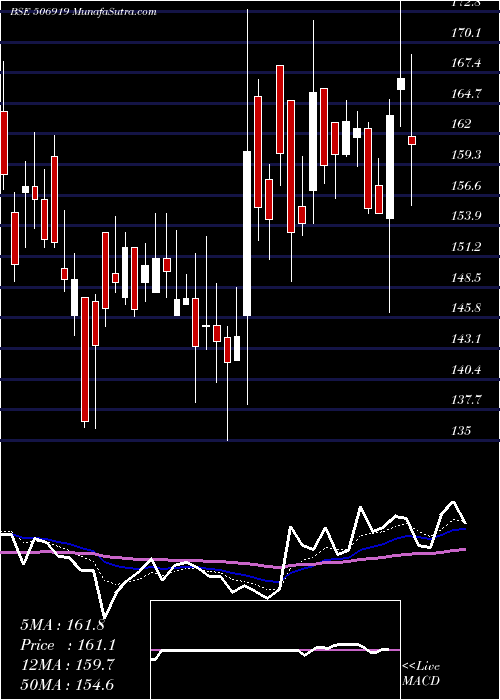This screenshot has width=500, height=700.
Task: Pick the 148.5 axis value
Action: pos(467,277)
